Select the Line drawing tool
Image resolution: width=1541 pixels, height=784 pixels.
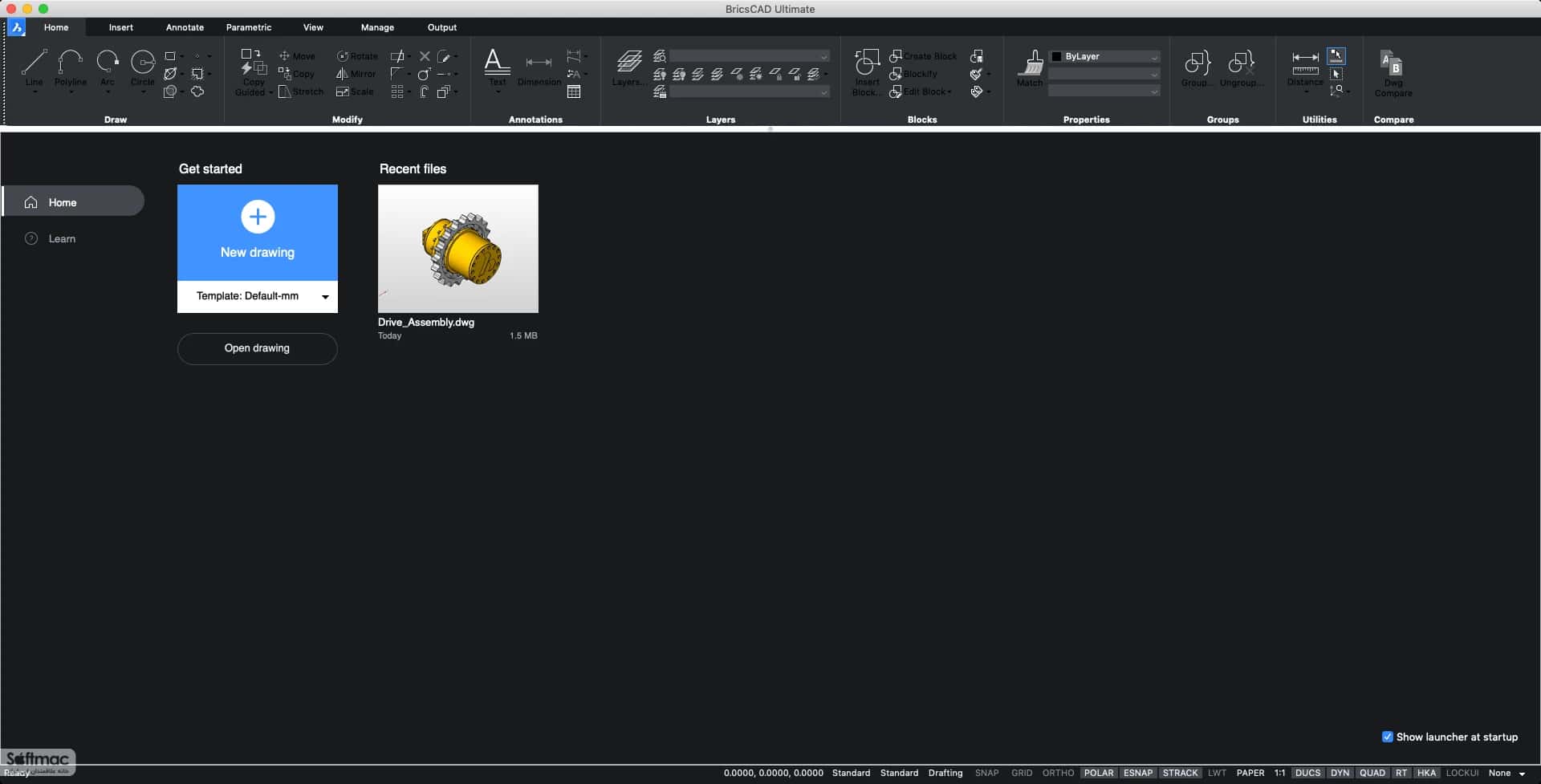(x=34, y=67)
